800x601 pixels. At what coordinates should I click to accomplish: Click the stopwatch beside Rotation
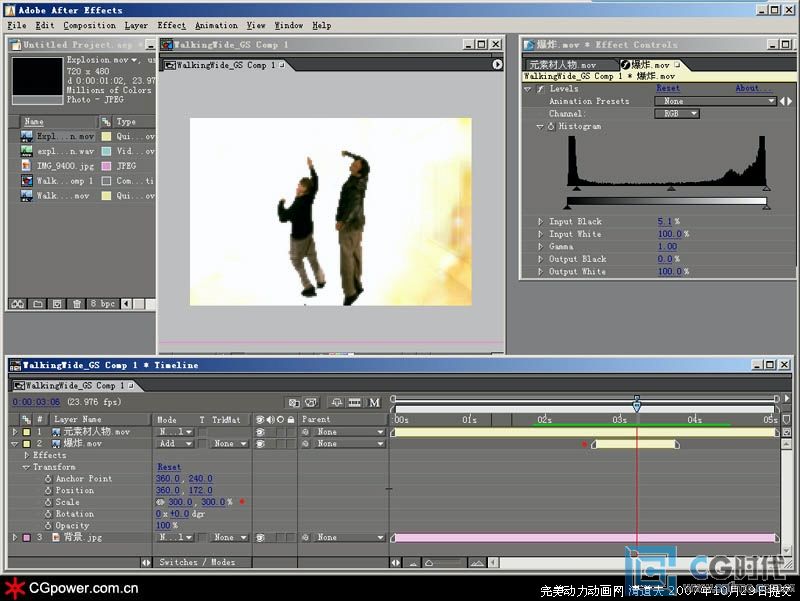(x=48, y=514)
